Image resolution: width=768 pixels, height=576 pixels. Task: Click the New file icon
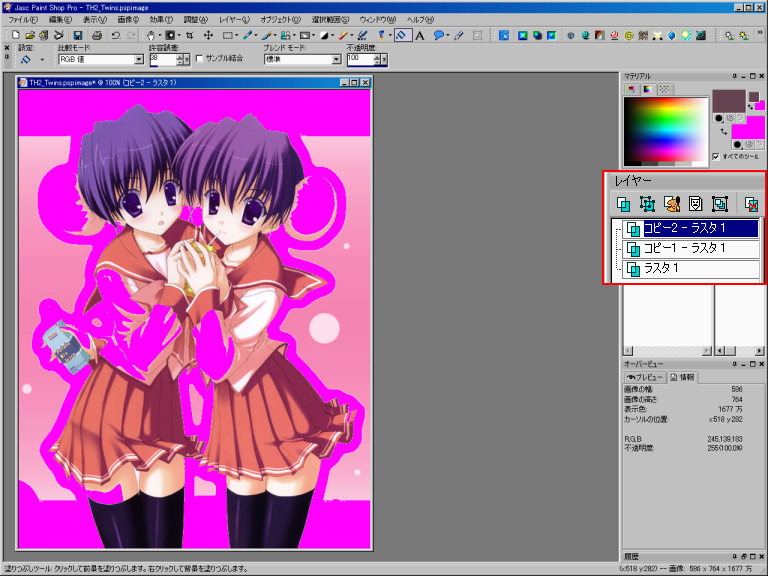pos(16,35)
